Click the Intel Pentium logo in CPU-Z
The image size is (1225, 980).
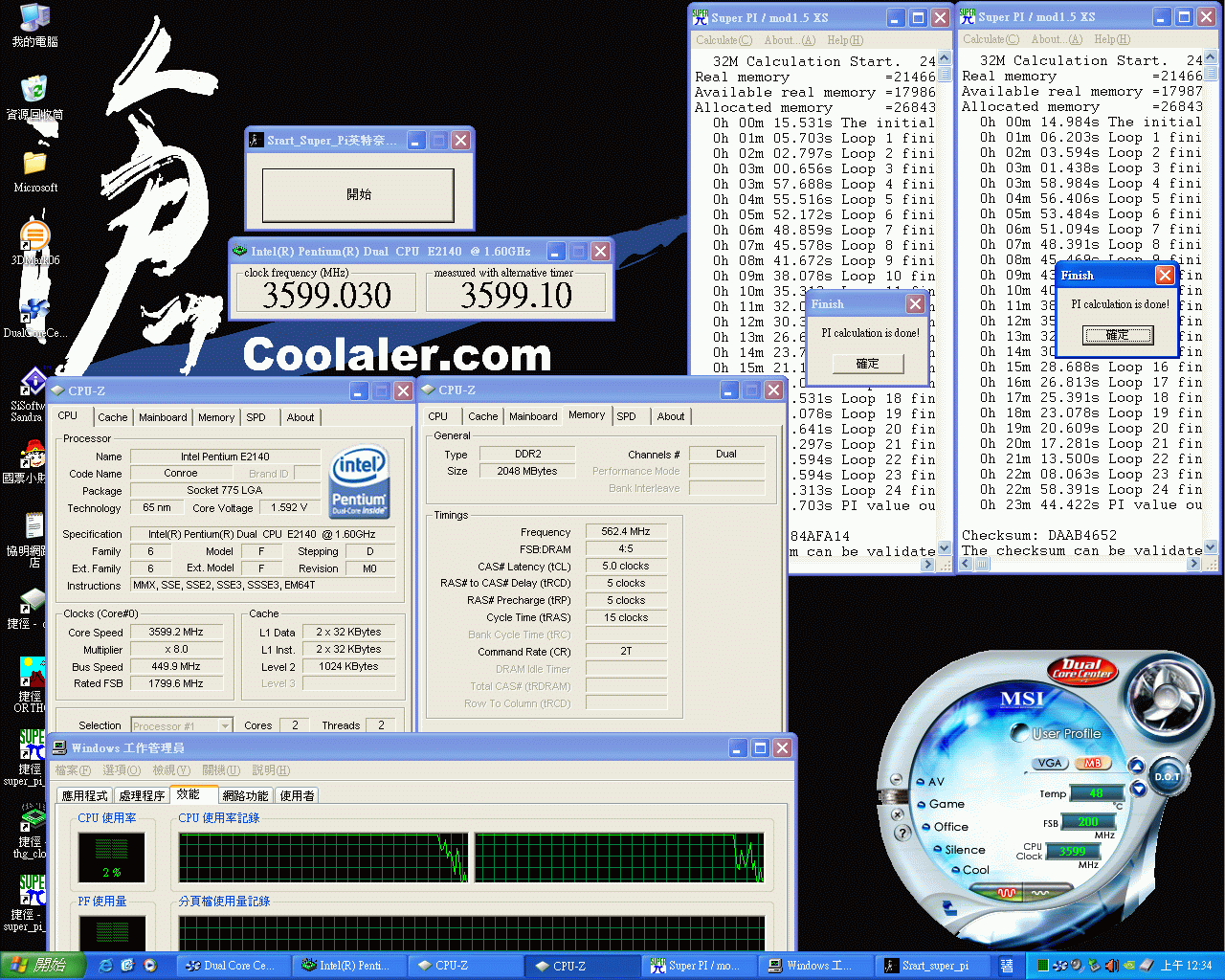tap(359, 481)
